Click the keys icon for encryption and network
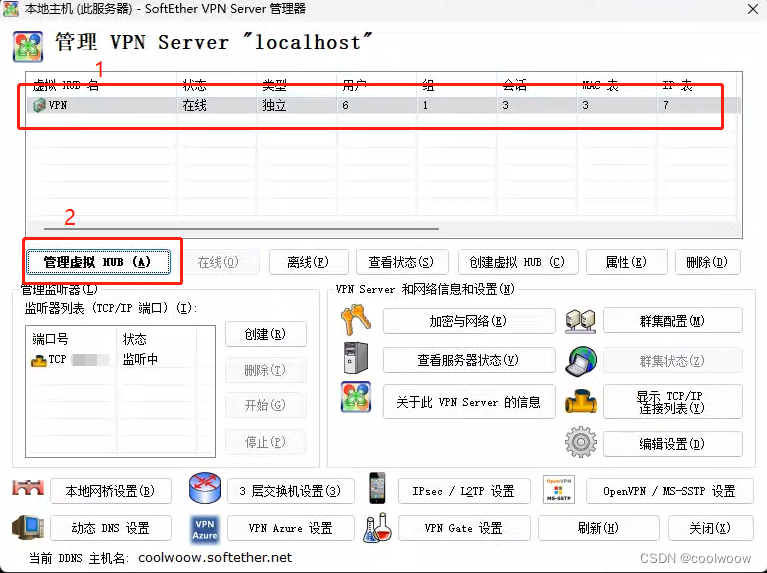This screenshot has height=573, width=767. tap(356, 320)
